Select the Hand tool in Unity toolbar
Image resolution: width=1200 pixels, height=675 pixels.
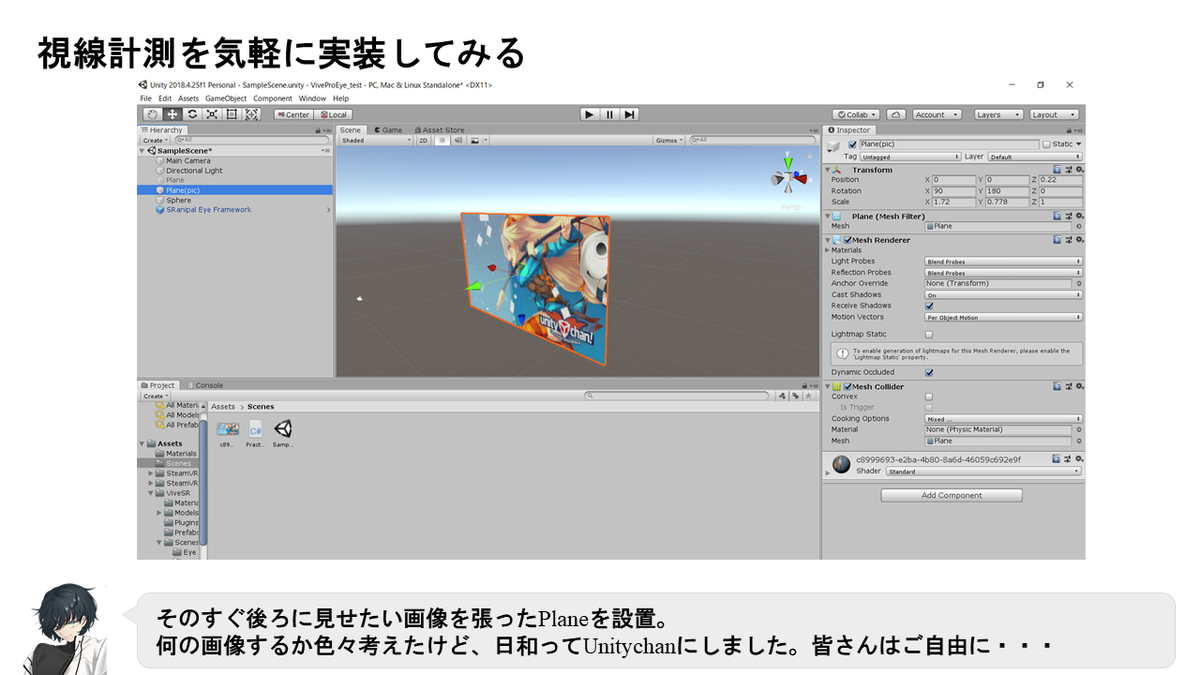(x=152, y=114)
